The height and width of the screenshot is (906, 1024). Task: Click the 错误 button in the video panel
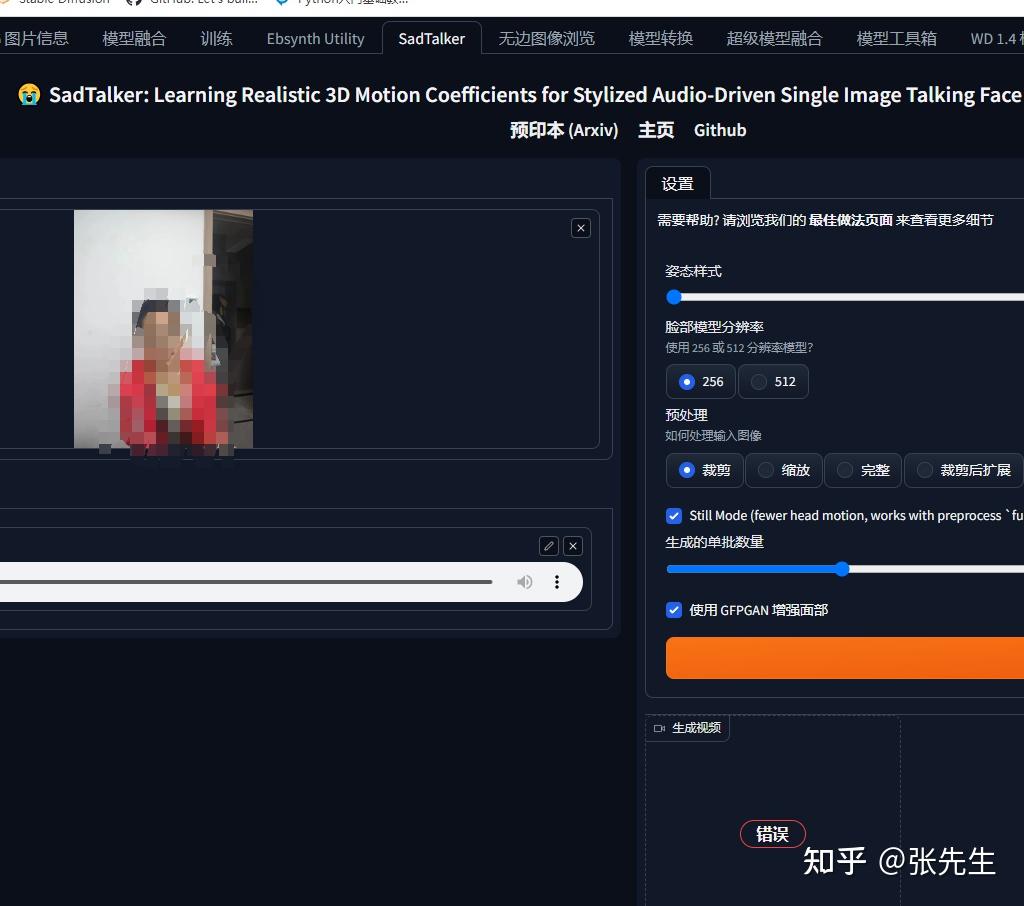(772, 834)
